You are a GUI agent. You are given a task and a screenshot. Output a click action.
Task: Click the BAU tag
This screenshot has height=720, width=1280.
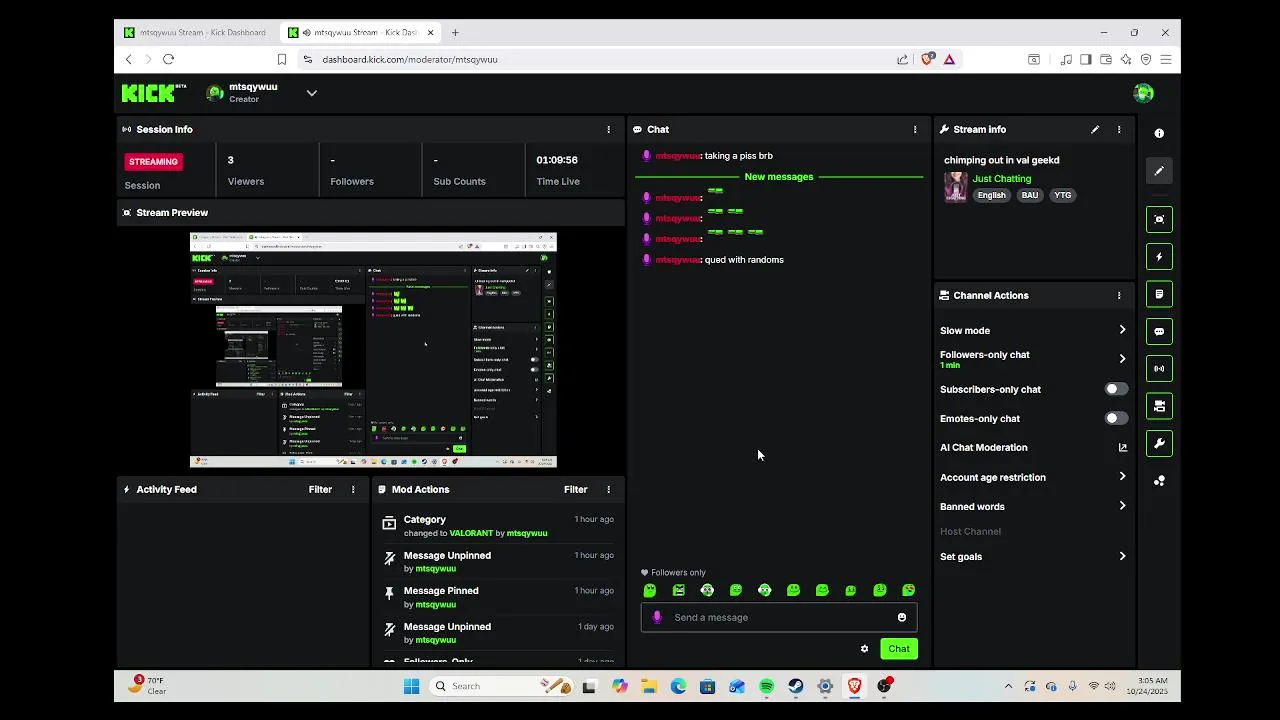[x=1029, y=195]
